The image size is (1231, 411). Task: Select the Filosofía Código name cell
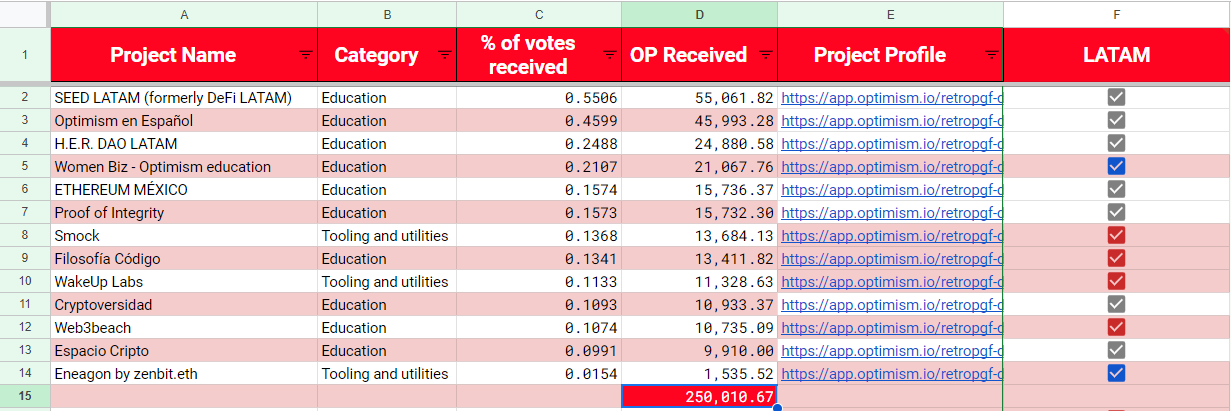183,259
